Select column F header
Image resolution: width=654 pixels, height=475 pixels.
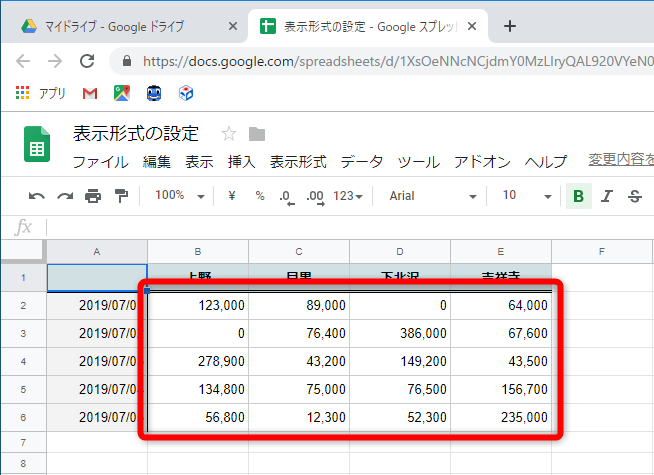coord(602,251)
